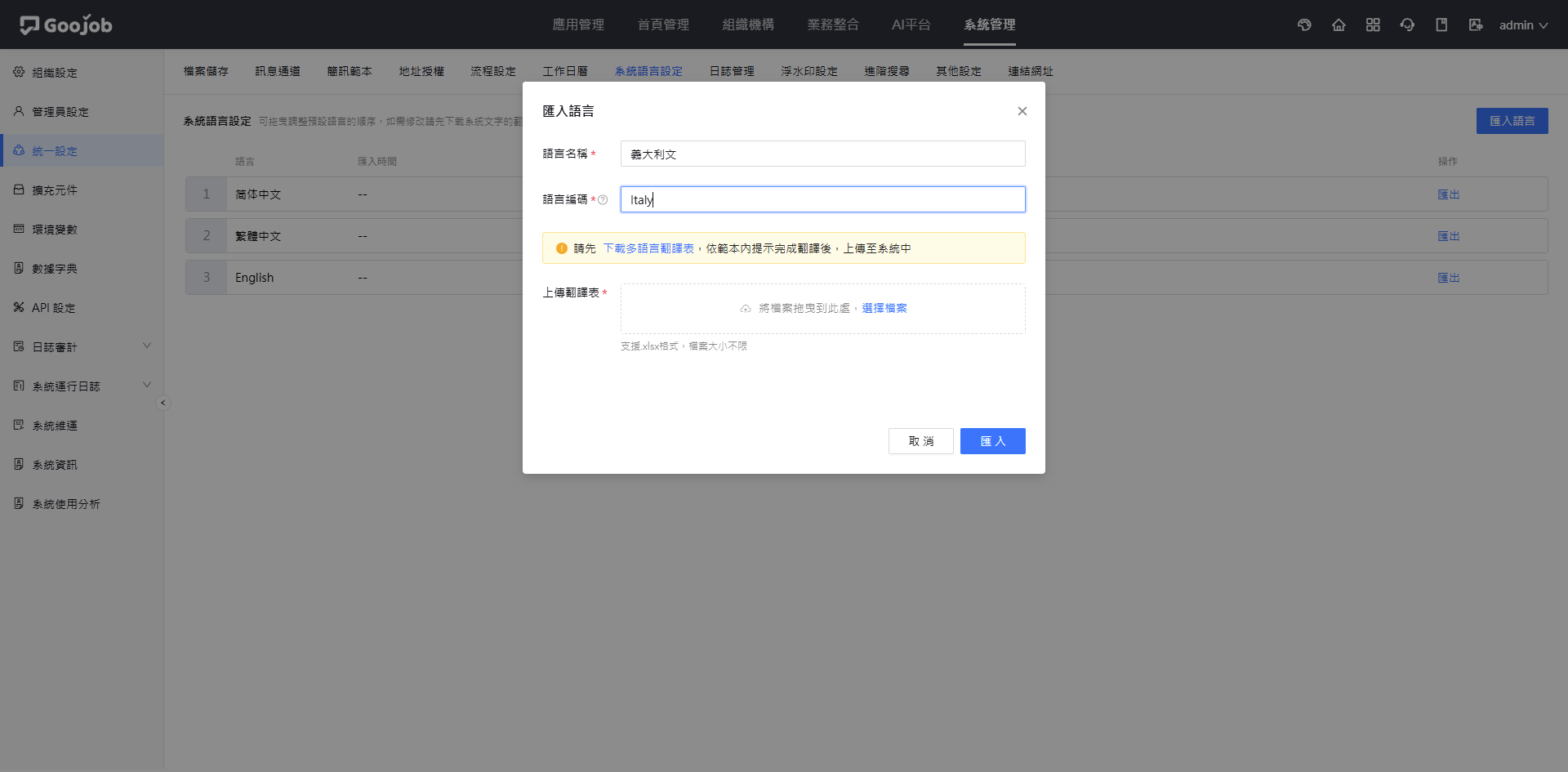Screen dimensions: 1568x772
Task: Click 環境變數 icon in sidebar
Action: pos(19,229)
